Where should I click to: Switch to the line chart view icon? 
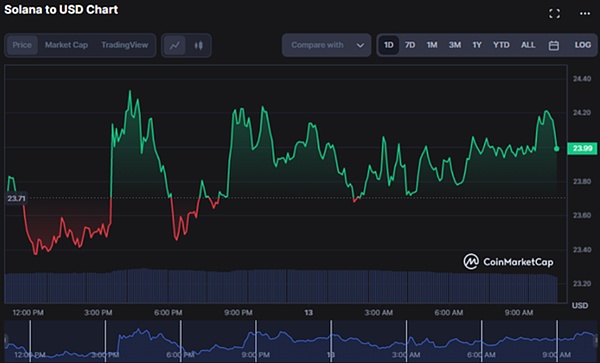[175, 46]
